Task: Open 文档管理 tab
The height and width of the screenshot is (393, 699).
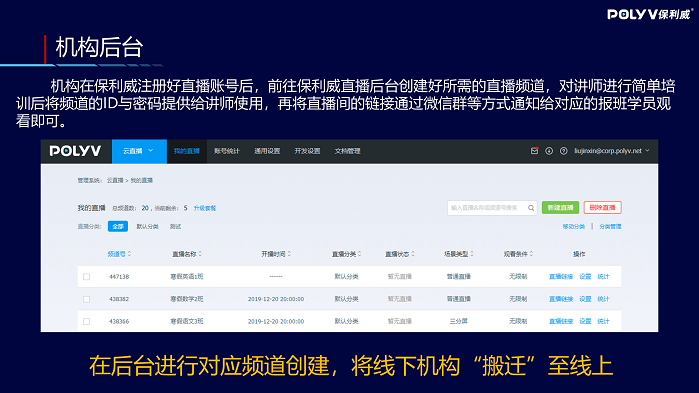Action: 347,151
